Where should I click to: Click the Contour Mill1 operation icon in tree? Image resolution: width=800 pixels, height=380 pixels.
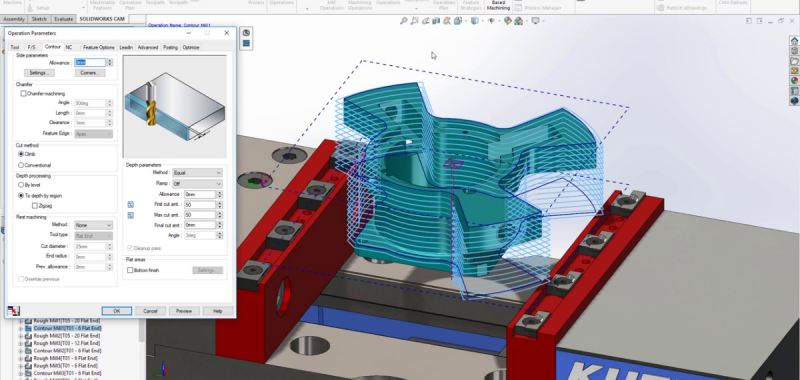pyautogui.click(x=29, y=328)
